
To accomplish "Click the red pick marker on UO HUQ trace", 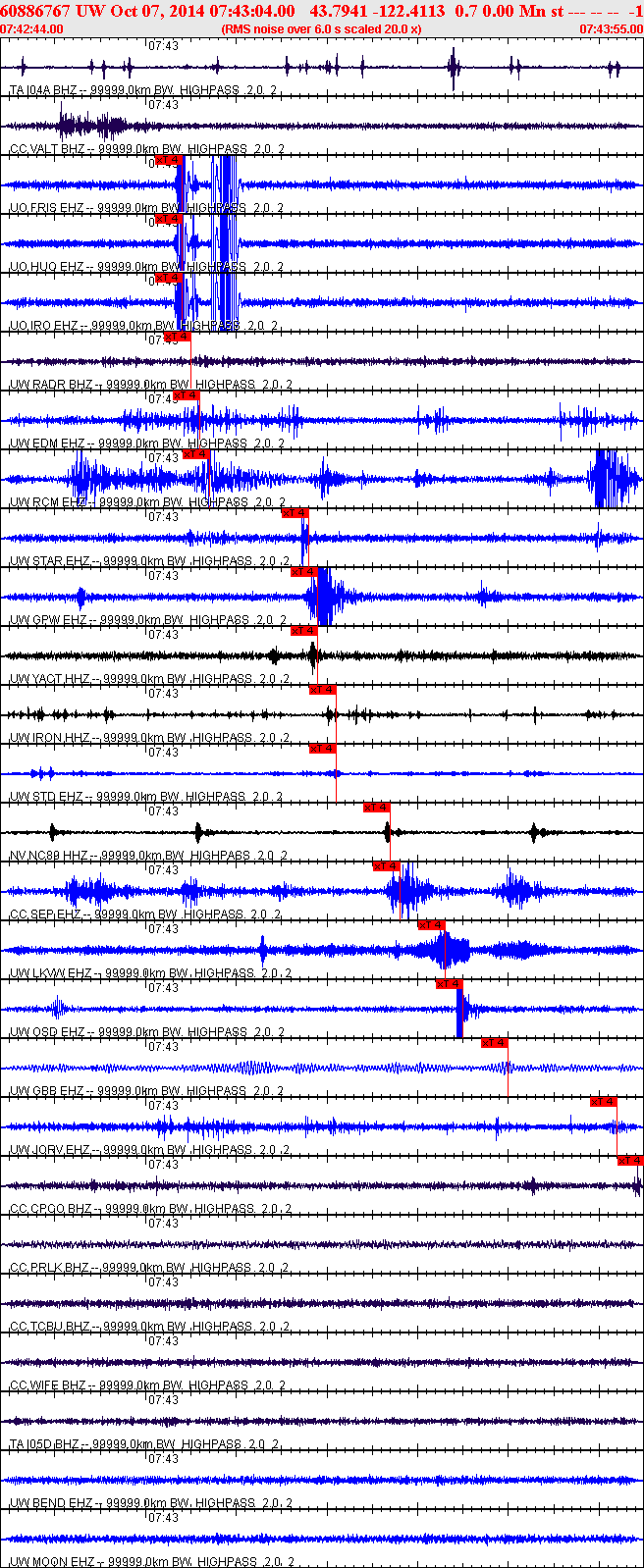I will pyautogui.click(x=169, y=219).
